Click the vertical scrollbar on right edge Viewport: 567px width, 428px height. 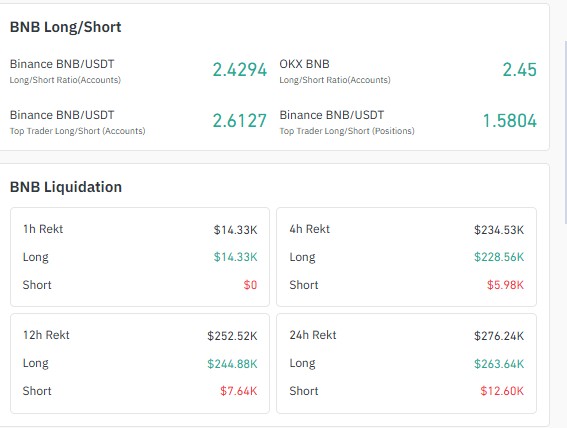(564, 132)
